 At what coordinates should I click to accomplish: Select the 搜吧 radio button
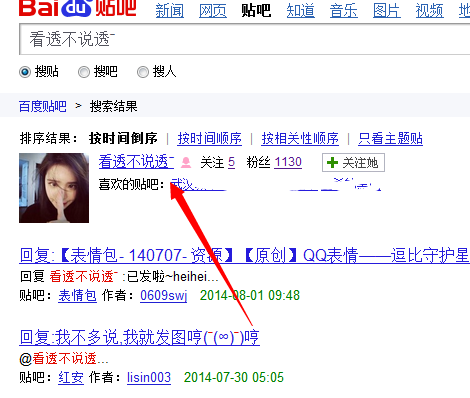click(84, 72)
